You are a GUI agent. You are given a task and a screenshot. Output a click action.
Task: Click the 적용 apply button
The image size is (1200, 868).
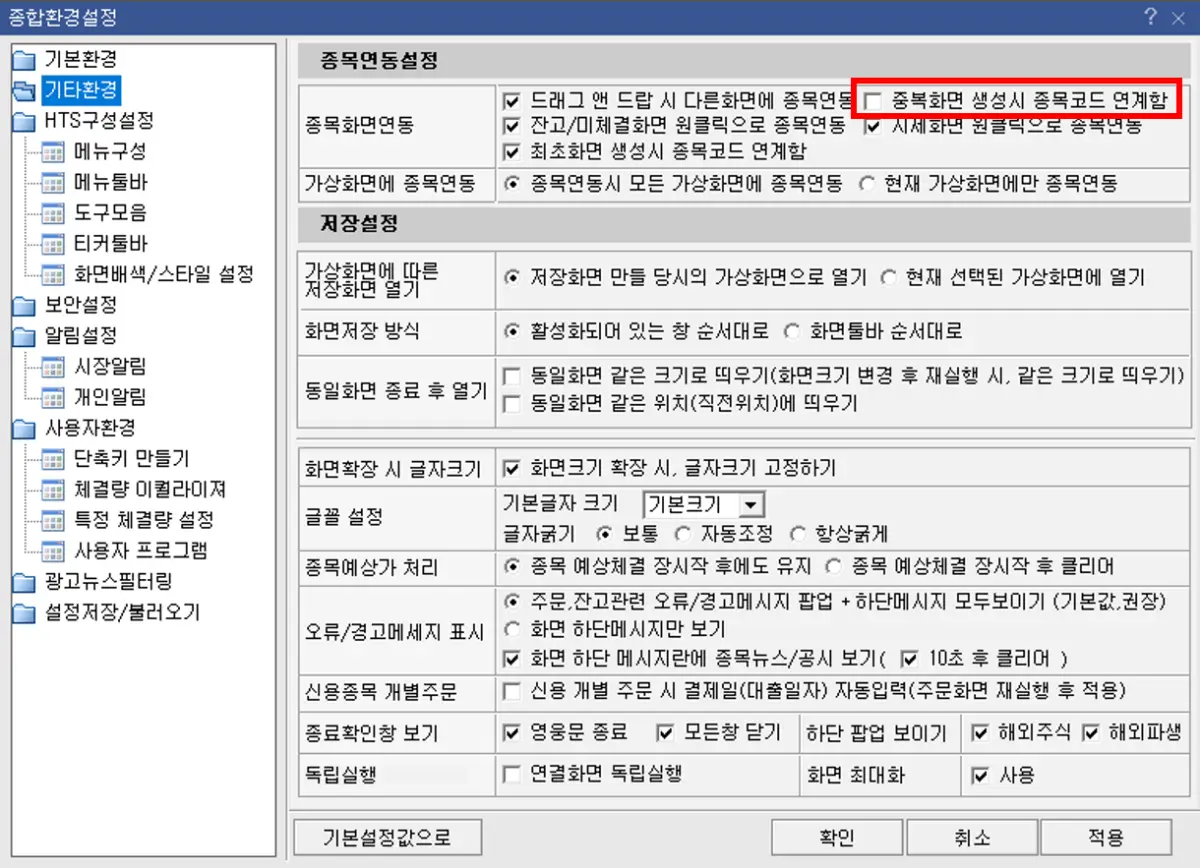coord(1106,837)
